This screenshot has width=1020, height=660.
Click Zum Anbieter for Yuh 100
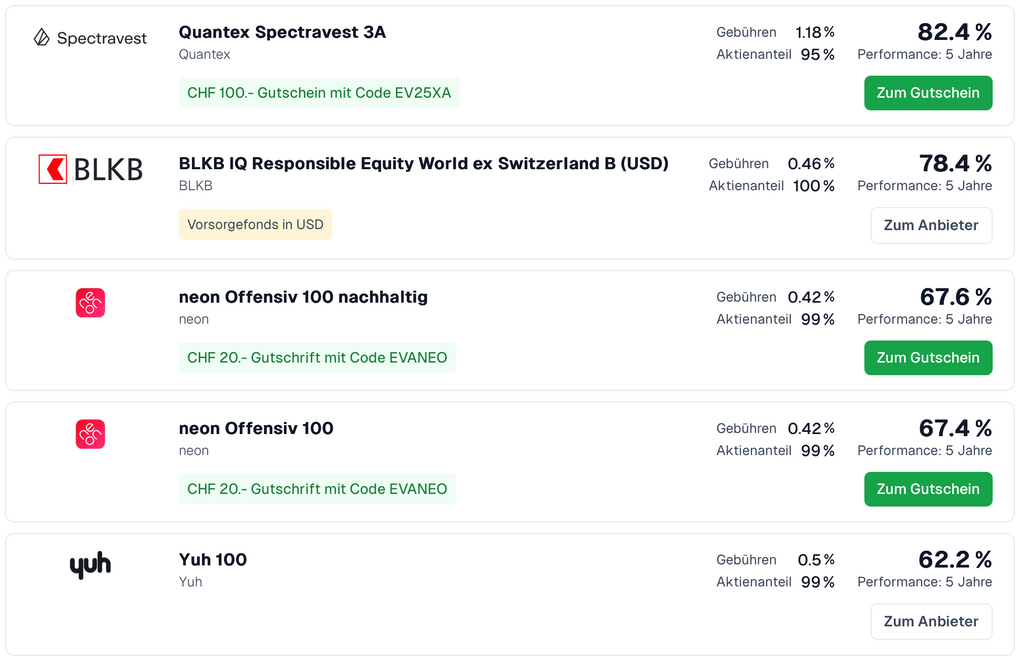click(931, 621)
